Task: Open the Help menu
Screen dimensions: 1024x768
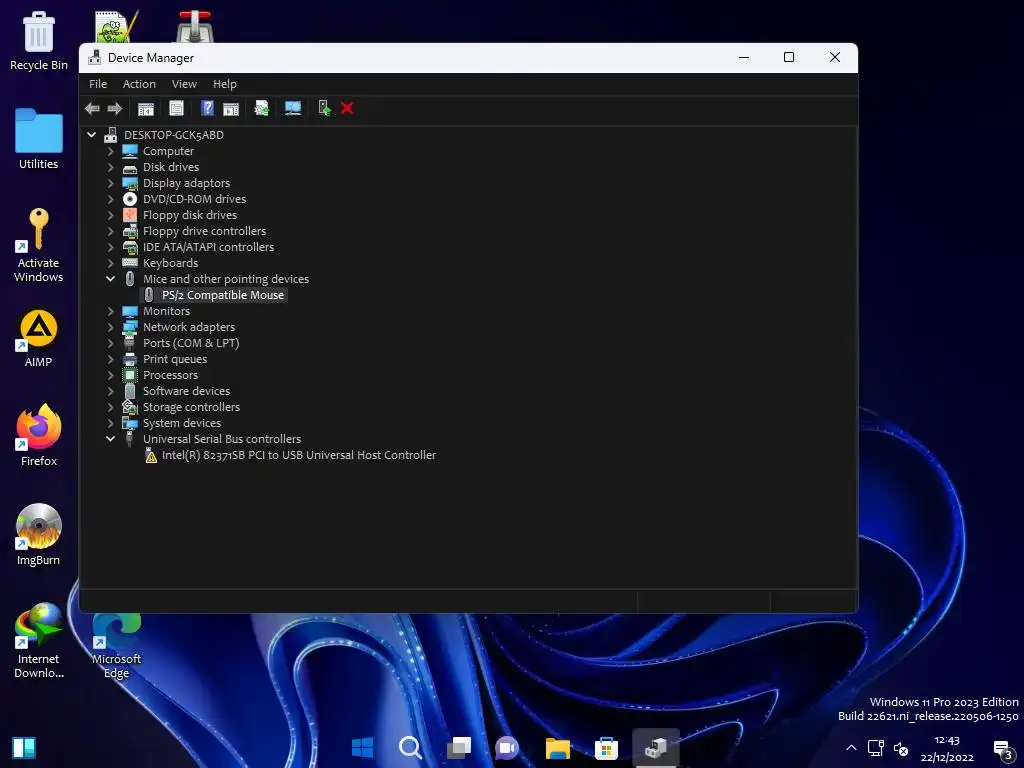Action: [225, 84]
